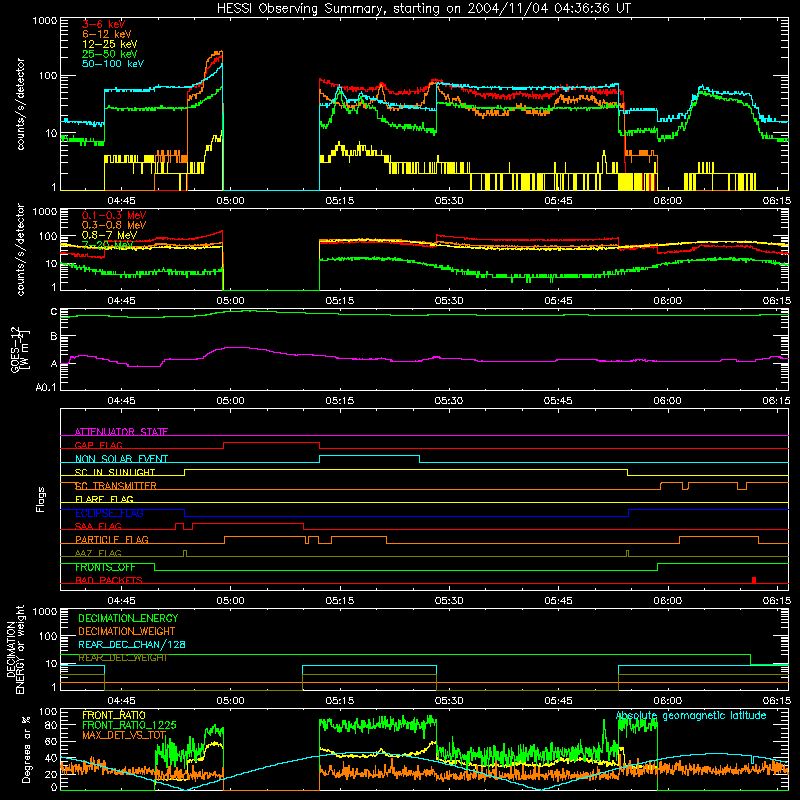The width and height of the screenshot is (800, 800).
Task: Click the MAX_DET_VS_TOT legend label
Action: coord(124,735)
